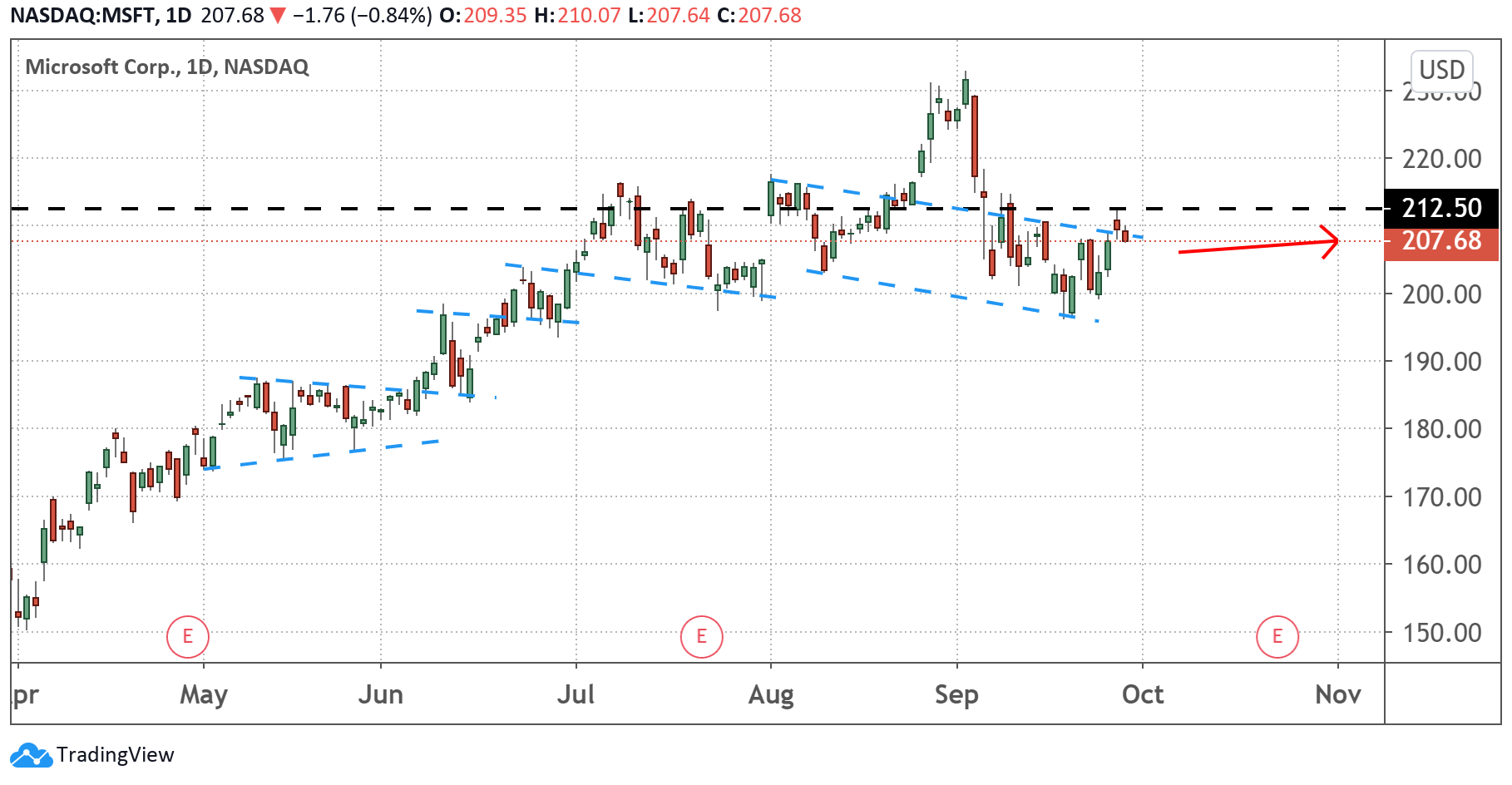The height and width of the screenshot is (785, 1512).
Task: Click the Jul label on time axis
Action: click(576, 694)
